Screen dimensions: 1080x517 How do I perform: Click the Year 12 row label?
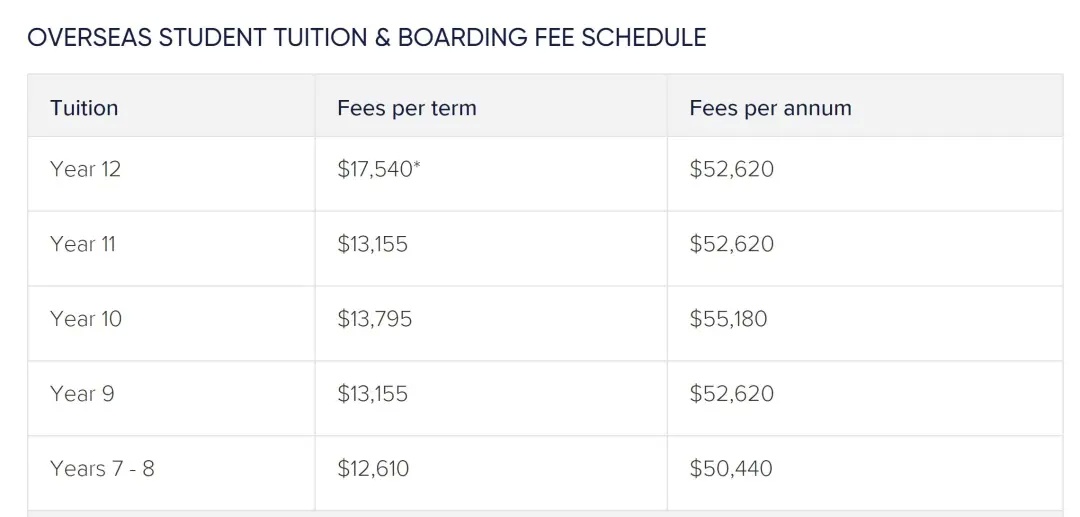coord(85,169)
